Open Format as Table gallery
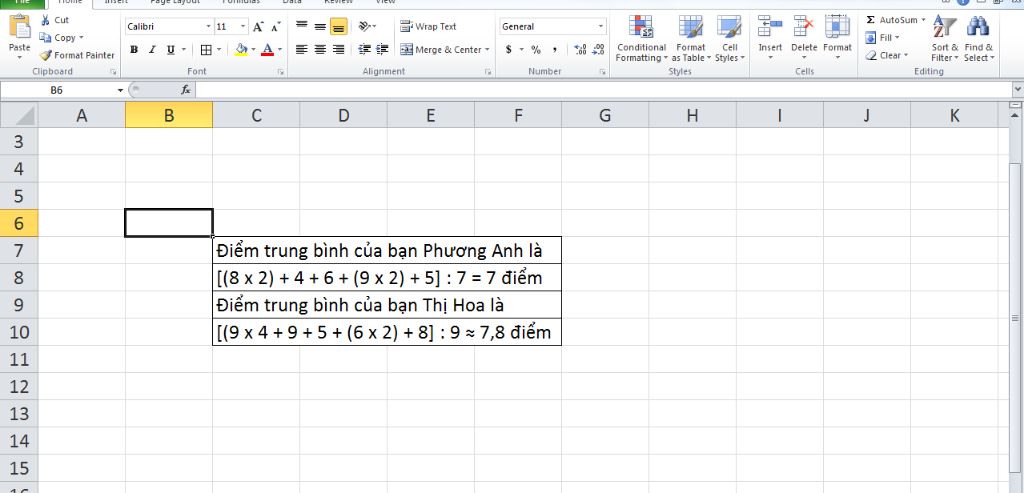 (x=690, y=39)
